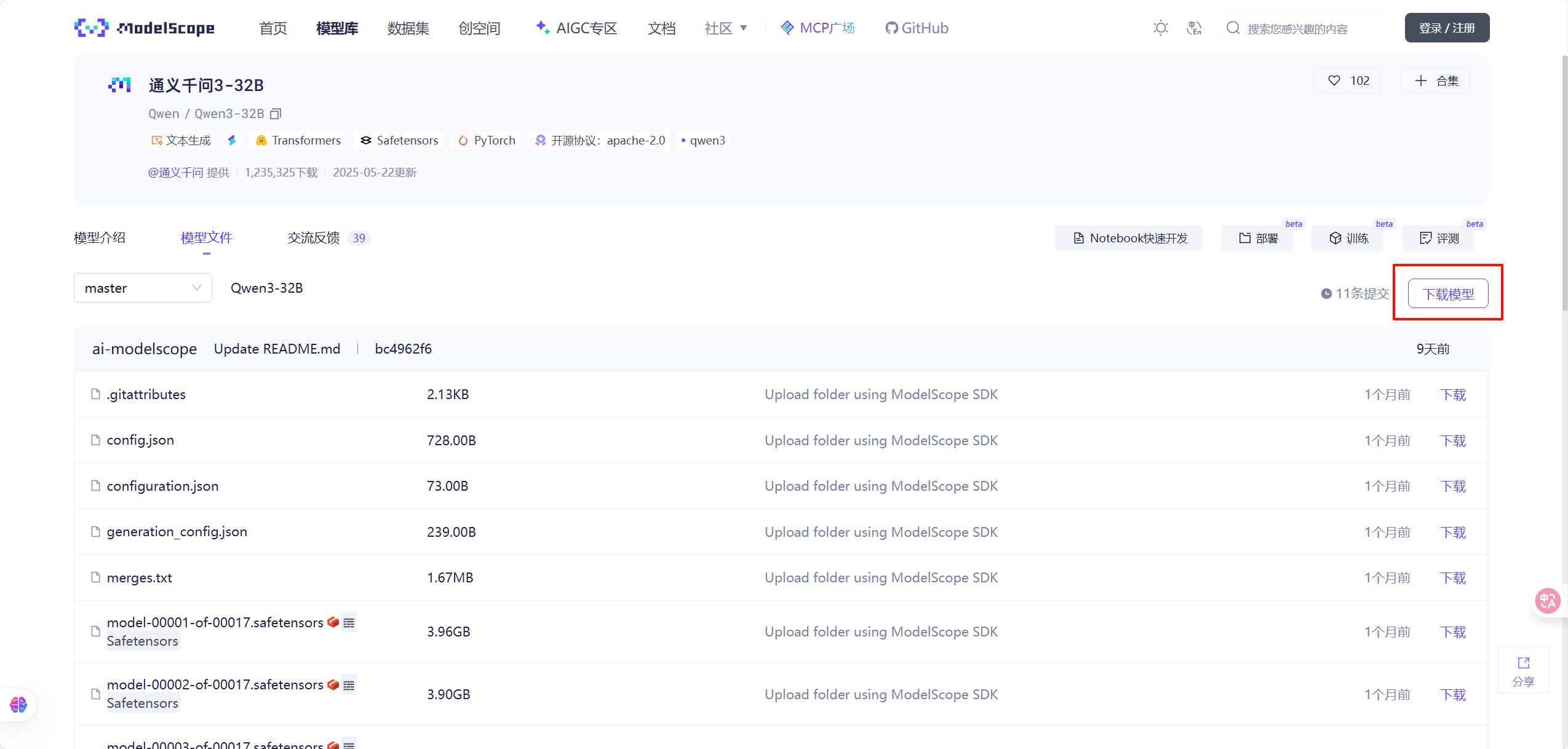This screenshot has height=749, width=1568.
Task: Open the model-00001 safetensors detail list icon
Action: tap(349, 623)
